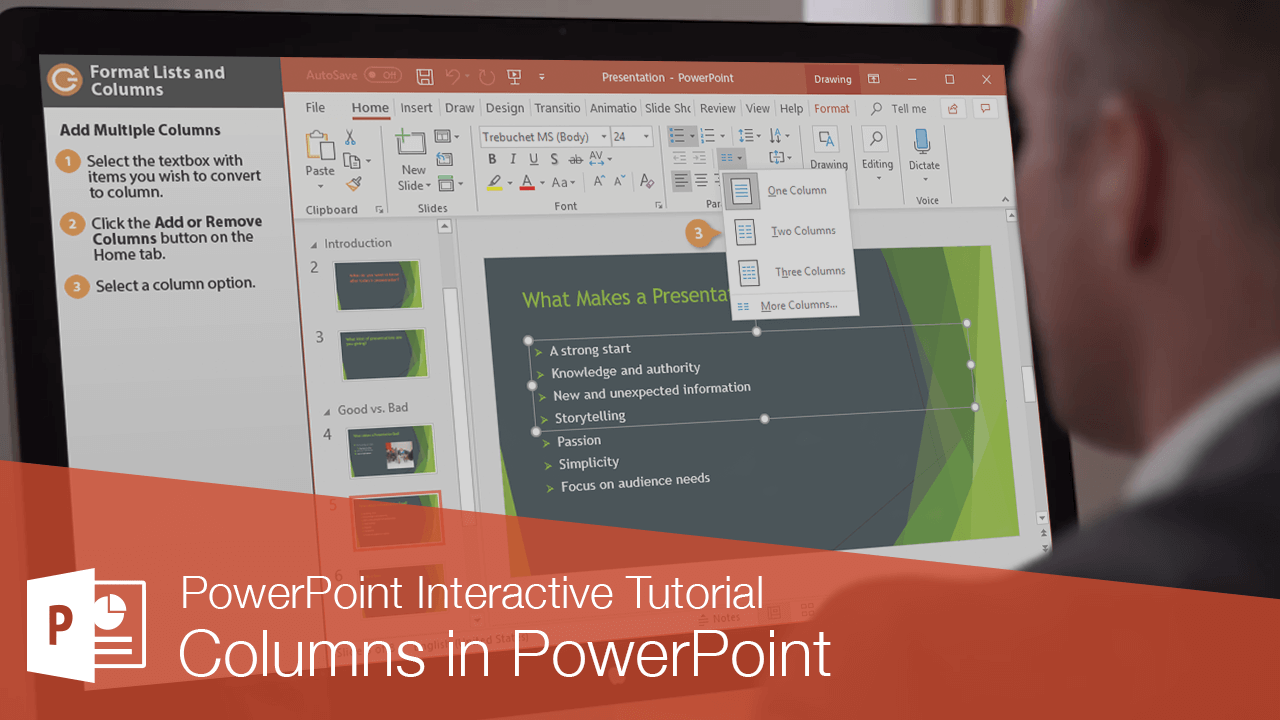Open the Font Color red swatch
The image size is (1280, 720).
pyautogui.click(x=526, y=183)
